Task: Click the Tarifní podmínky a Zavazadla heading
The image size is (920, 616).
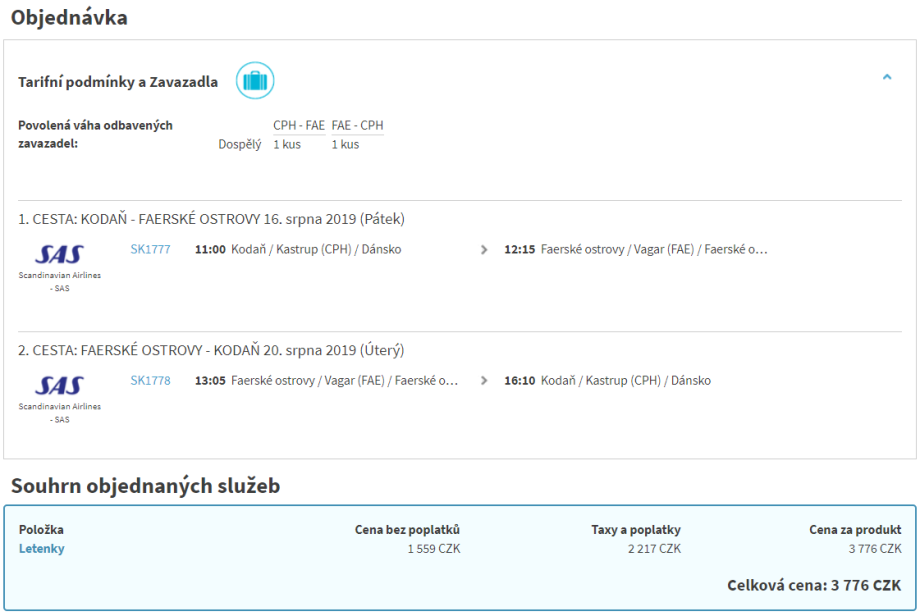Action: coord(118,82)
